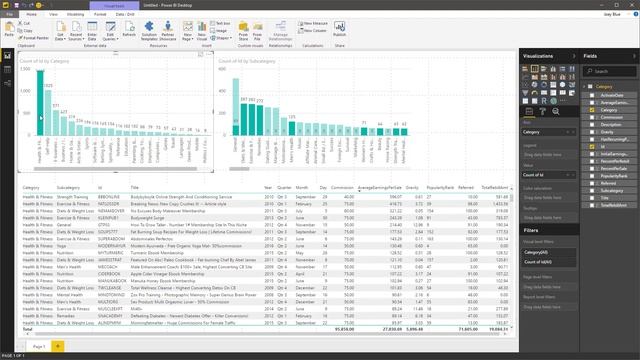640x360 pixels.
Task: Activate the Format Painter tool
Action: pos(33,38)
